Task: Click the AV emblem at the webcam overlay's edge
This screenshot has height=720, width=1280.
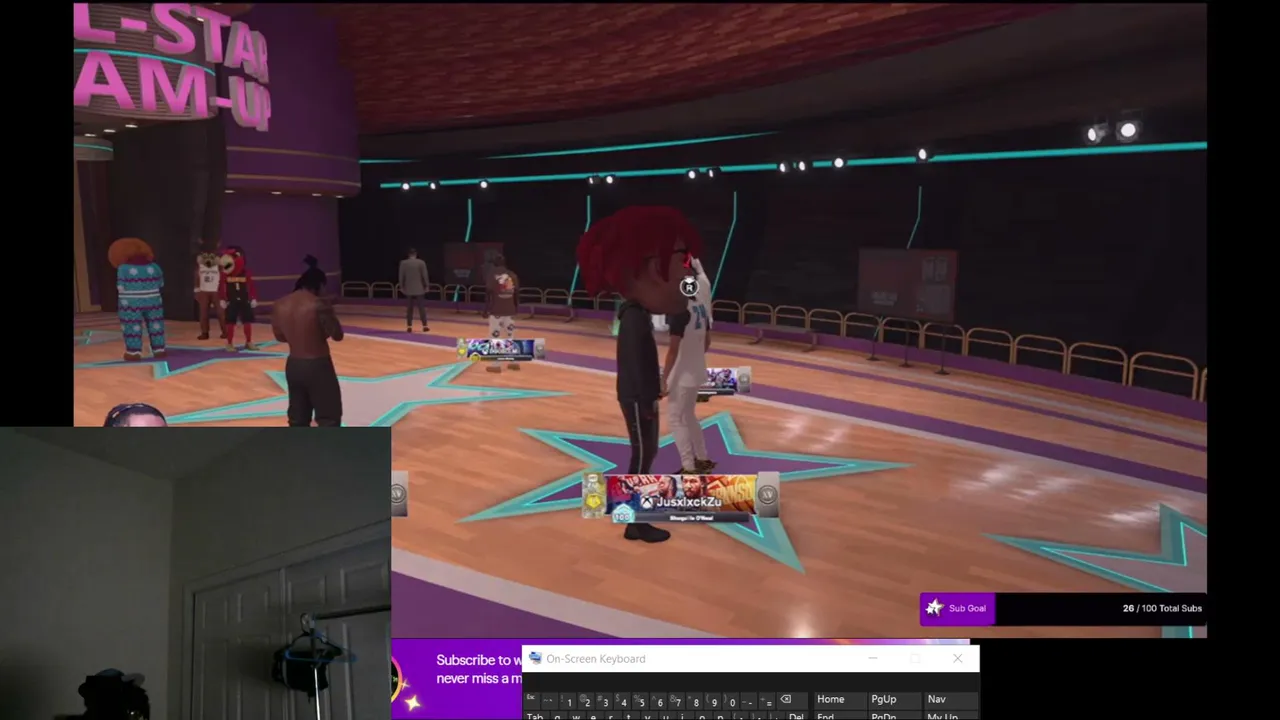Action: (398, 495)
